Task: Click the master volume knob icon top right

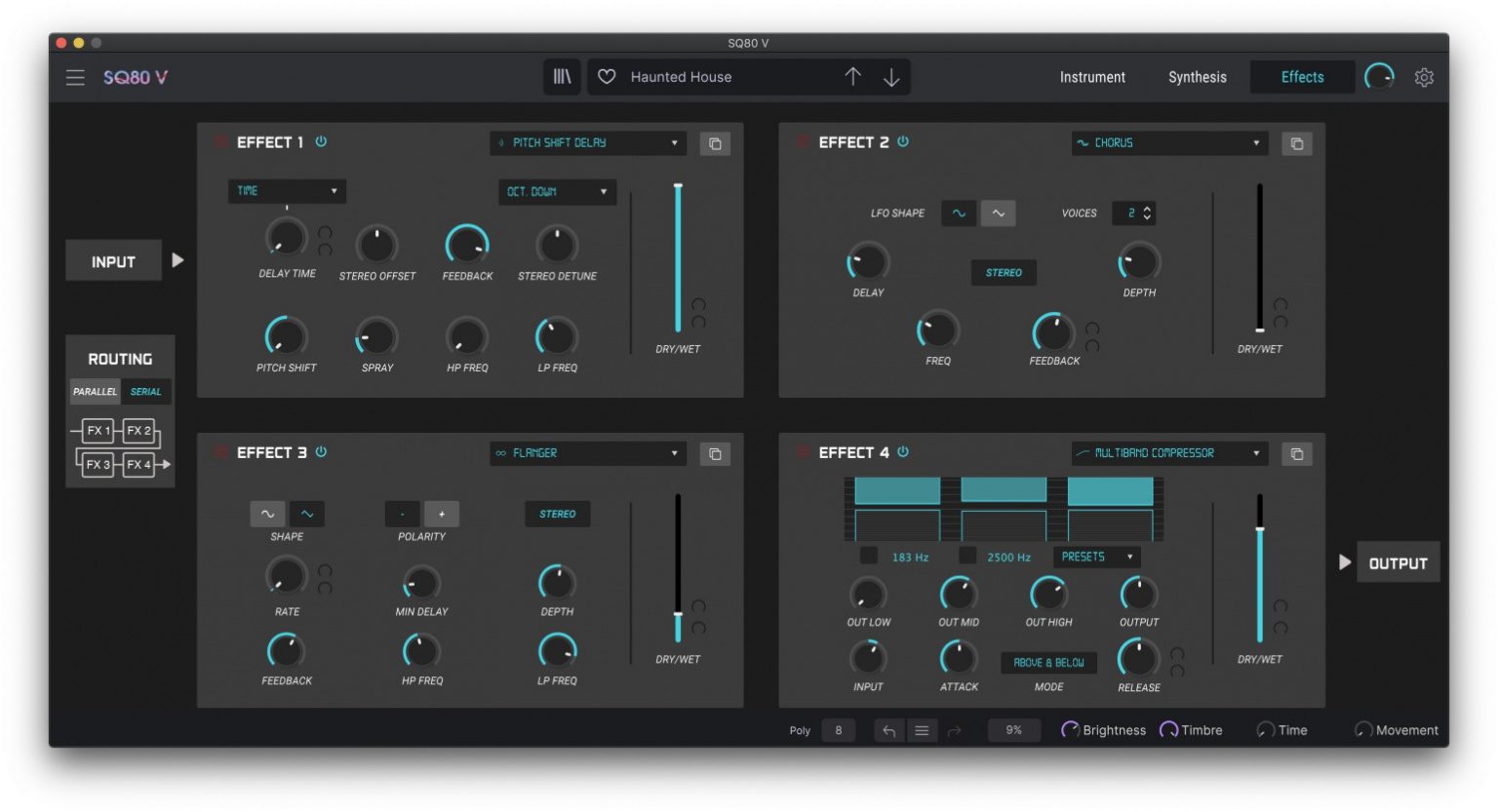Action: click(x=1380, y=76)
